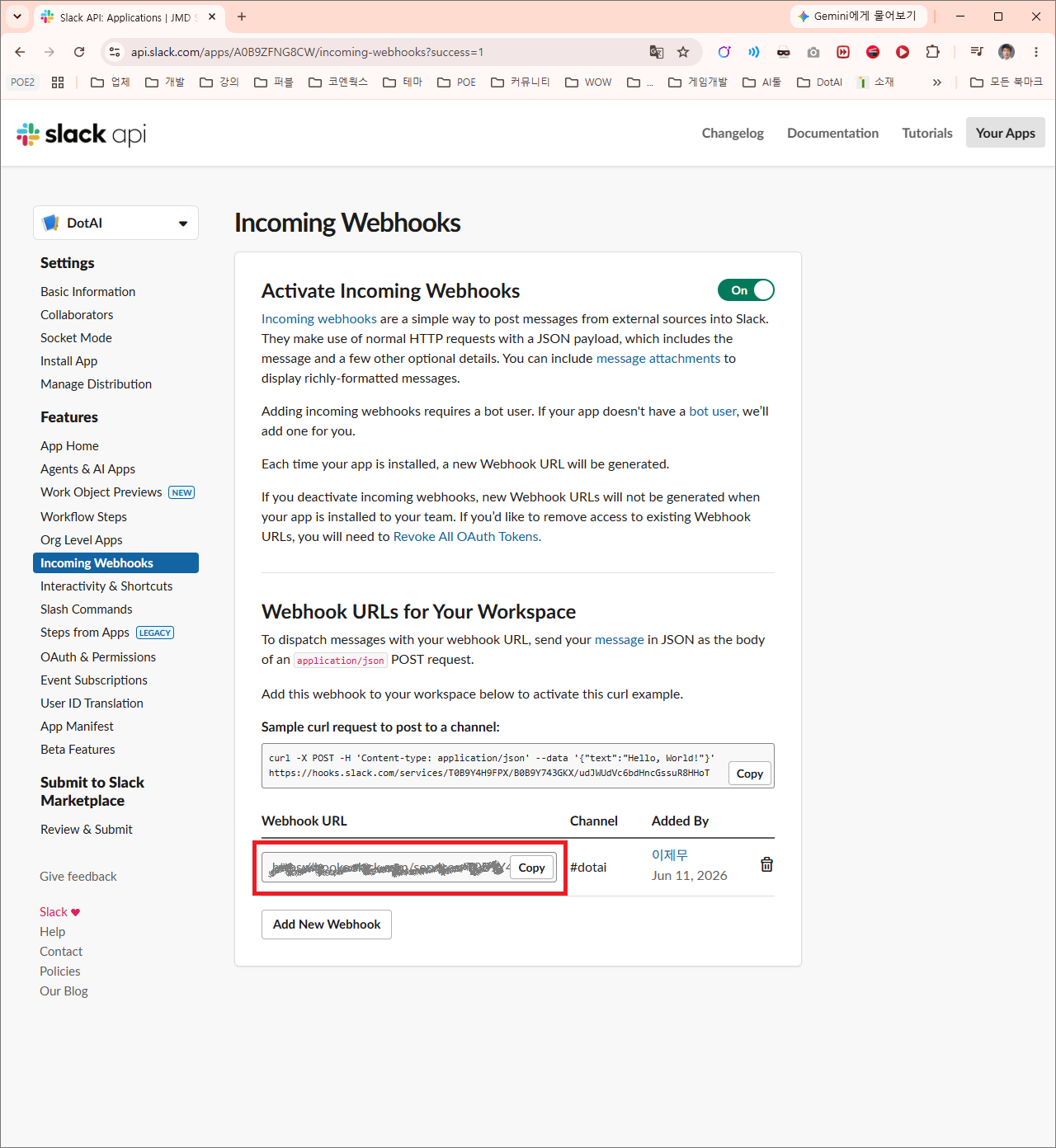Reload the page with the refresh icon
The image size is (1056, 1148).
79,52
